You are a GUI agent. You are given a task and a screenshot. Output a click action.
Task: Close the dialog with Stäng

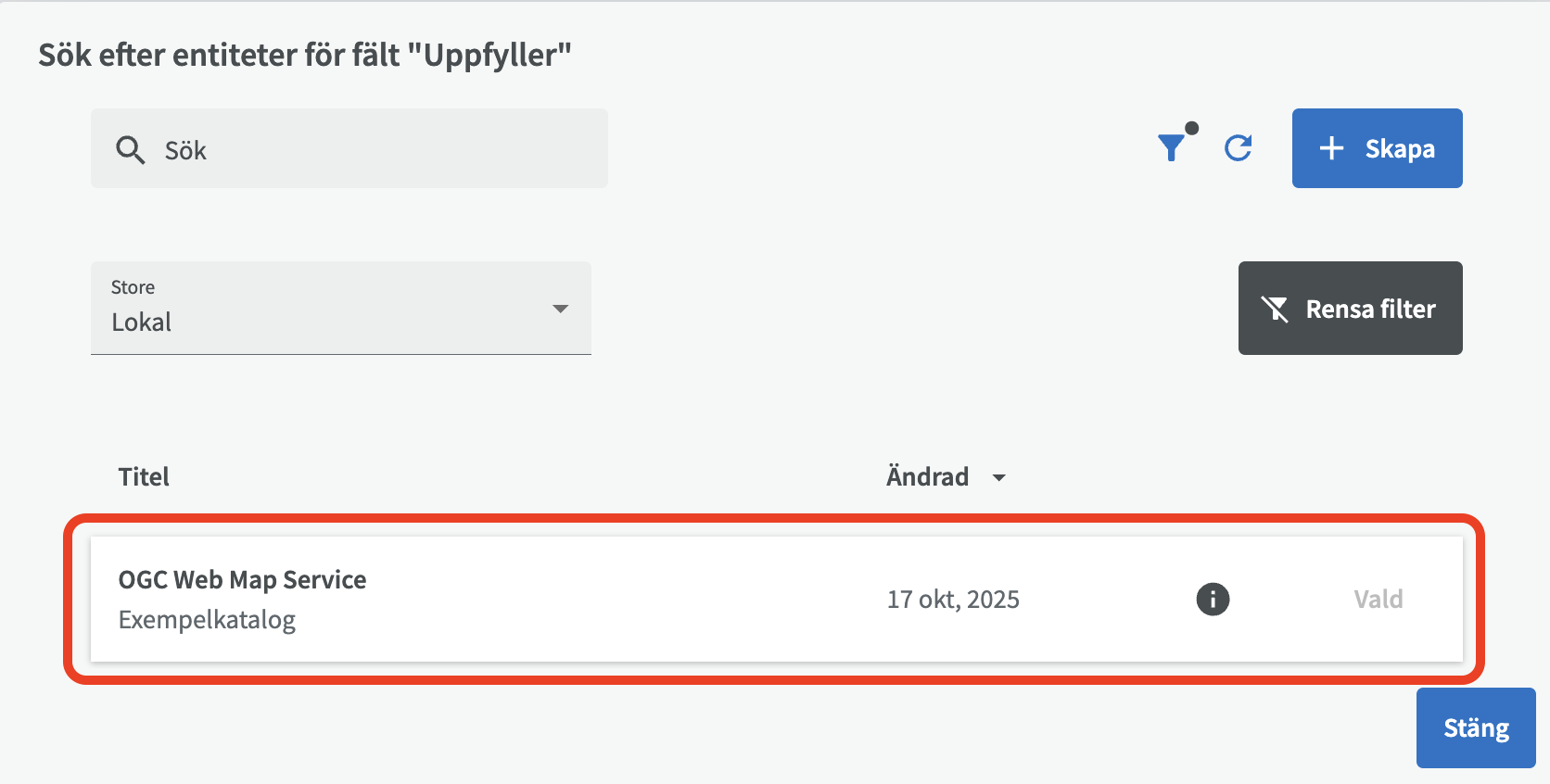1475,728
